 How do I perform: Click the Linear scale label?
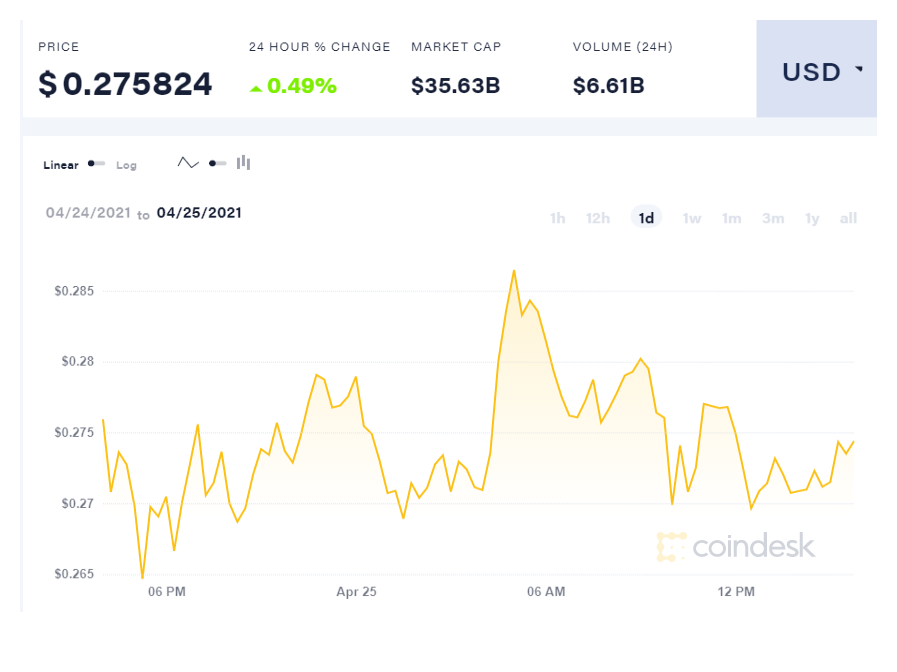pyautogui.click(x=61, y=165)
